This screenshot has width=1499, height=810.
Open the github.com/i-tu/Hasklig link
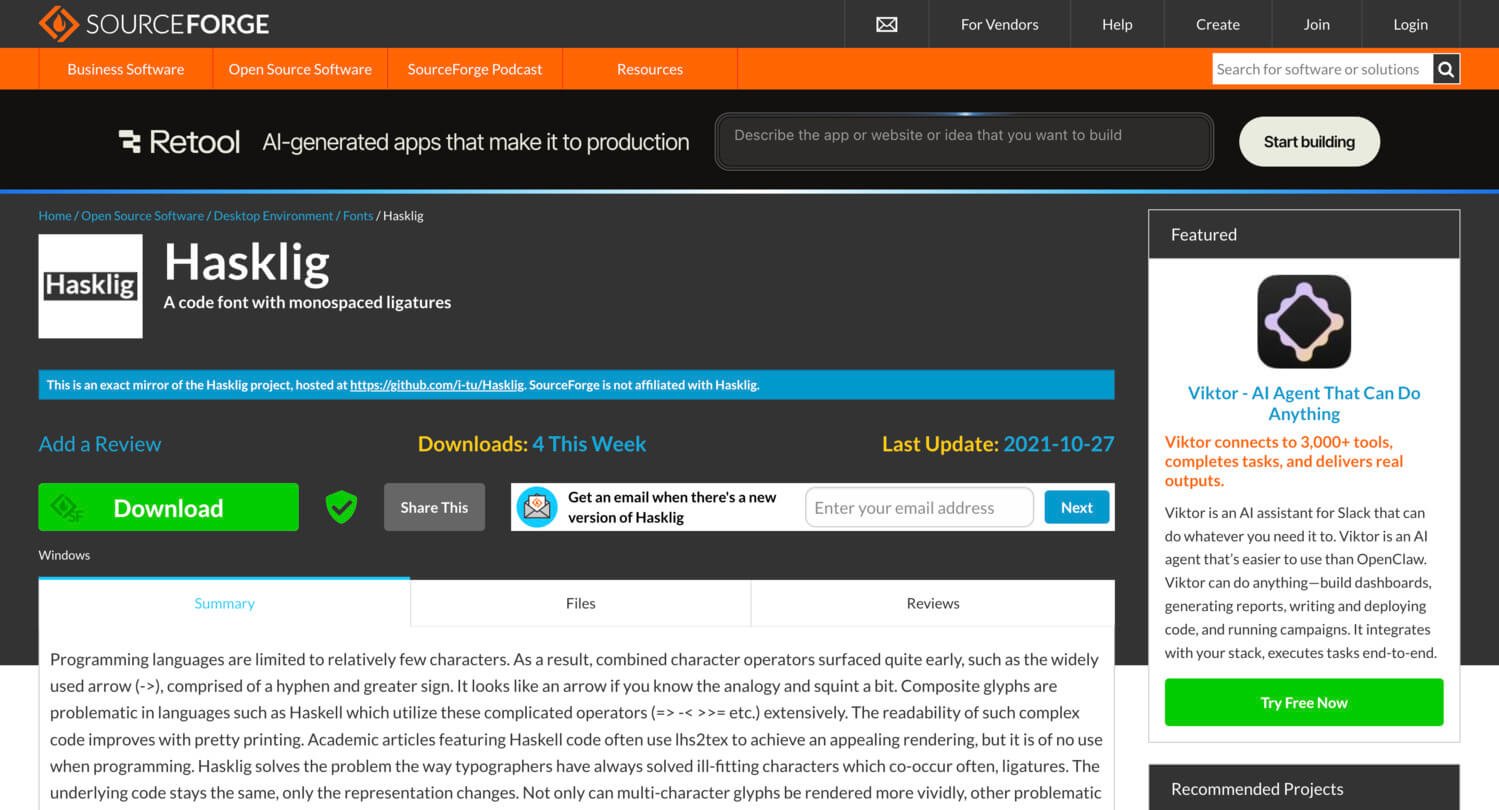[437, 385]
